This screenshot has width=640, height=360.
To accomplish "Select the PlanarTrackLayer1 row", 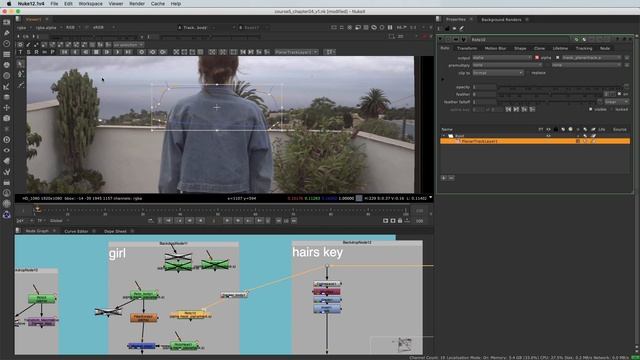I will [535, 141].
